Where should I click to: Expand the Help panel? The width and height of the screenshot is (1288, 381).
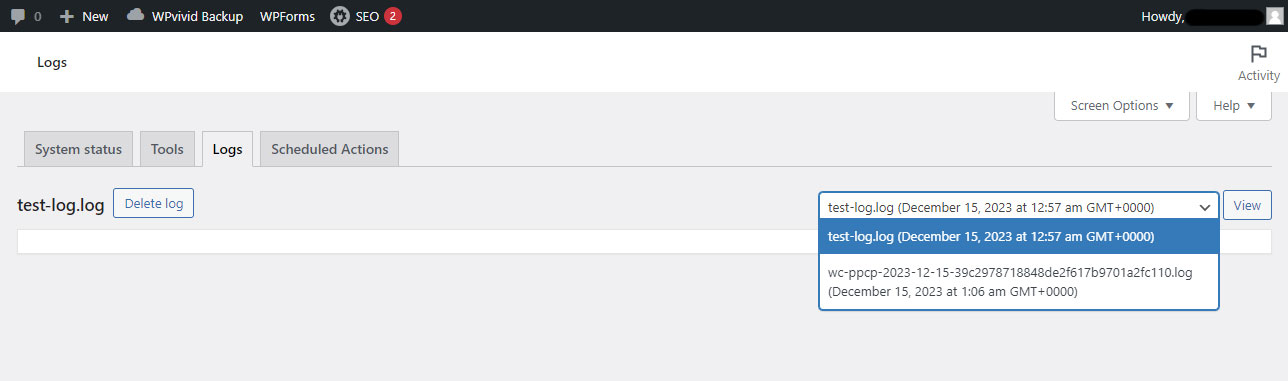[1234, 106]
